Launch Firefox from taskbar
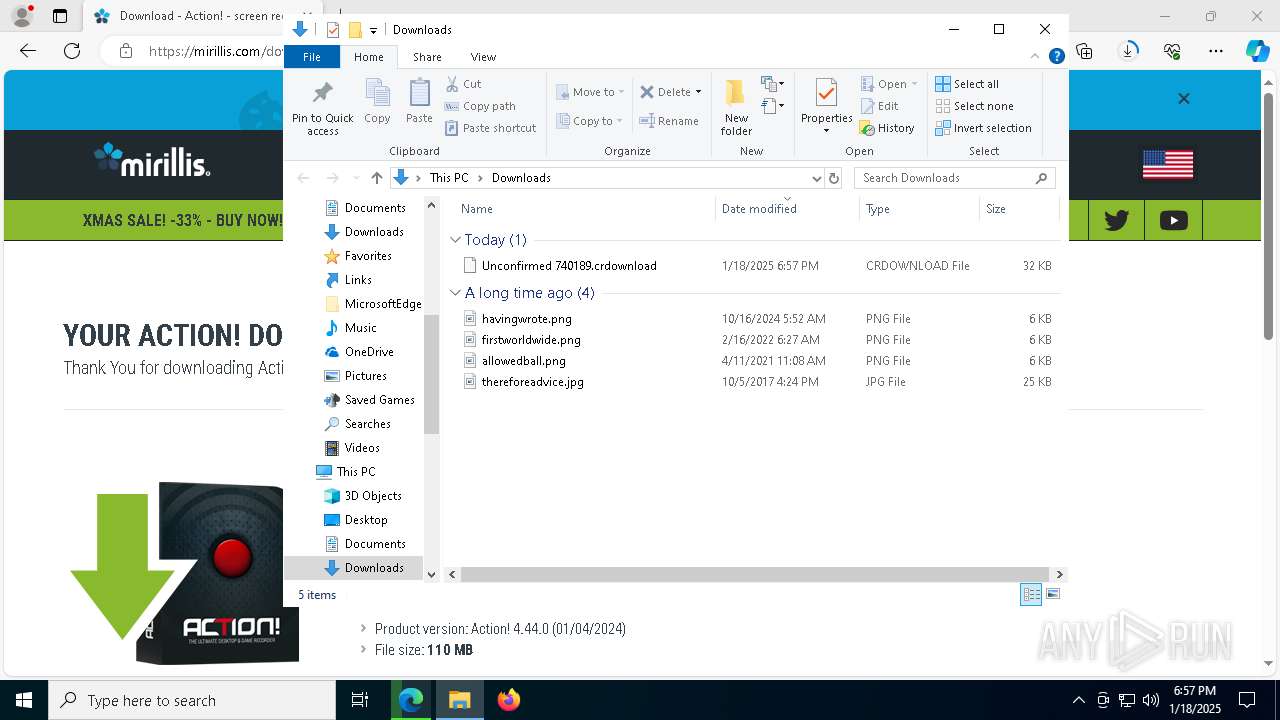 pos(509,700)
